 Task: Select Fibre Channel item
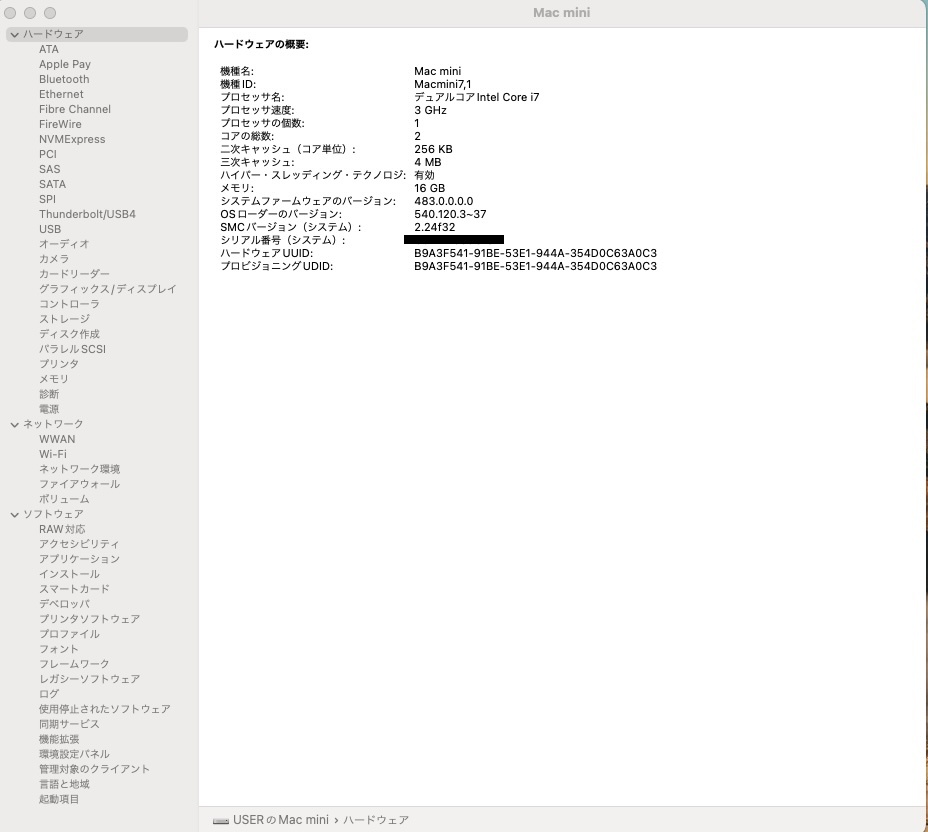75,109
